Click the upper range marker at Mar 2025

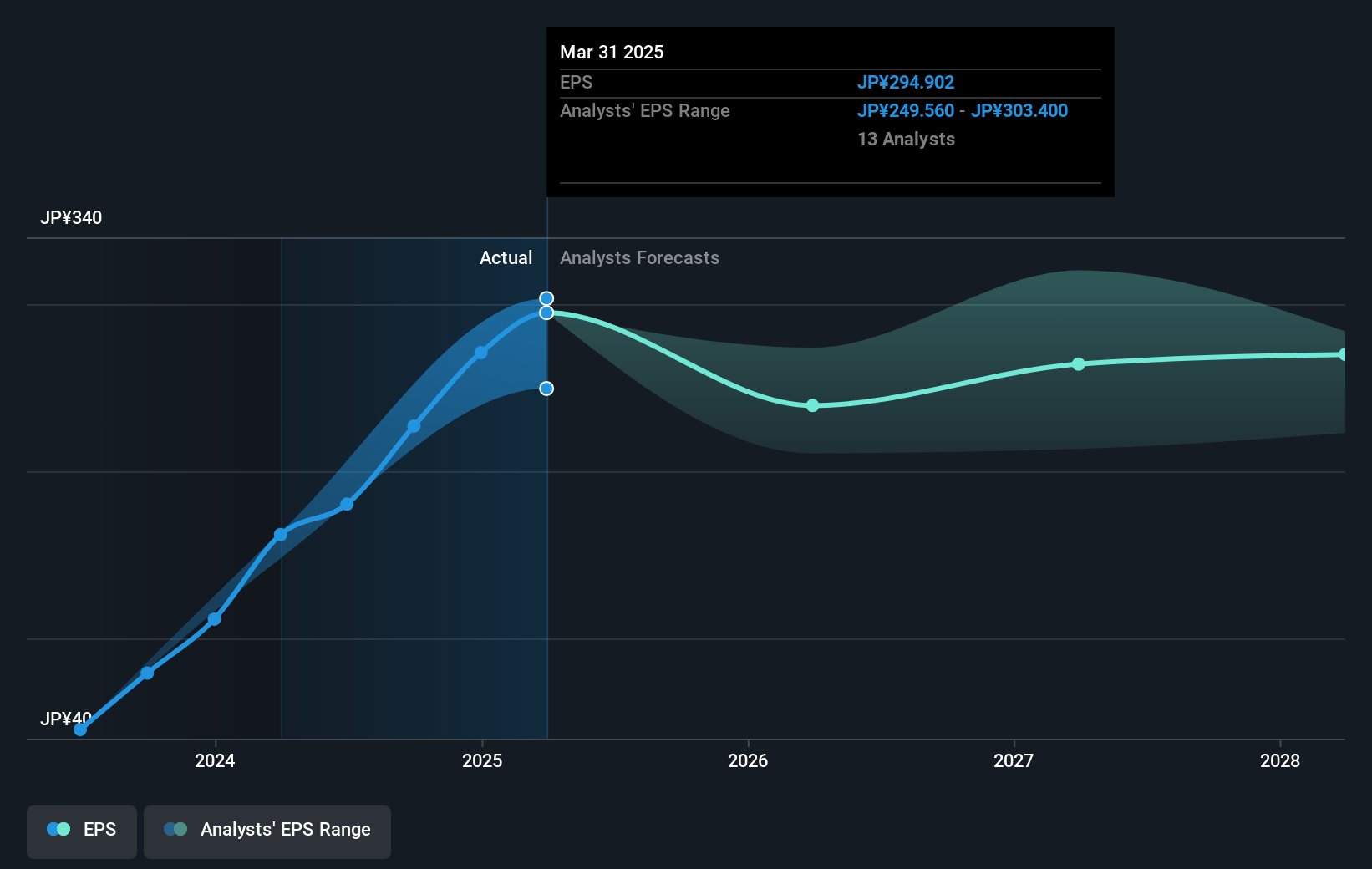[x=546, y=298]
